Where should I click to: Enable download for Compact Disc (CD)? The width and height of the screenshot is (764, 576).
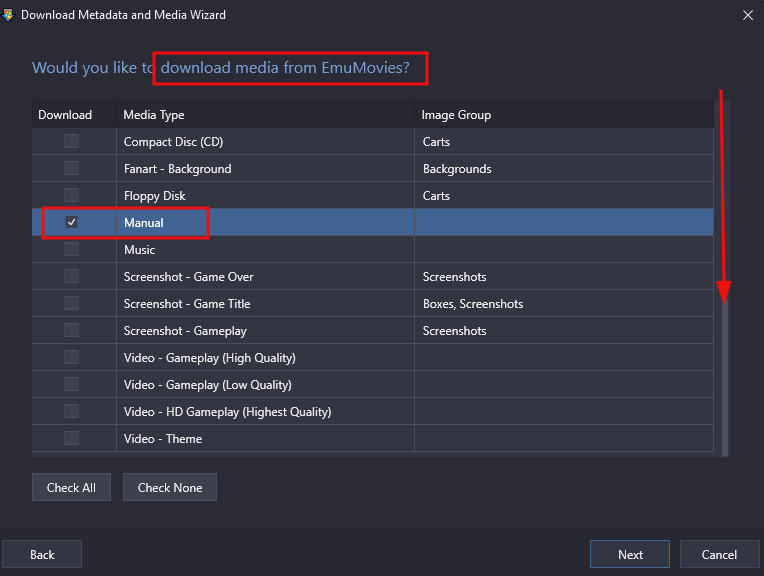point(72,141)
